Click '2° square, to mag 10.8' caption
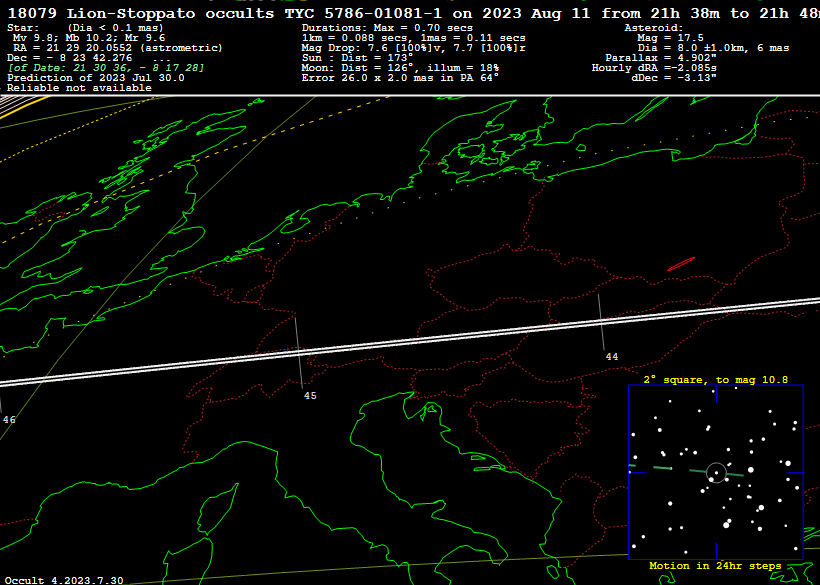 (715, 380)
